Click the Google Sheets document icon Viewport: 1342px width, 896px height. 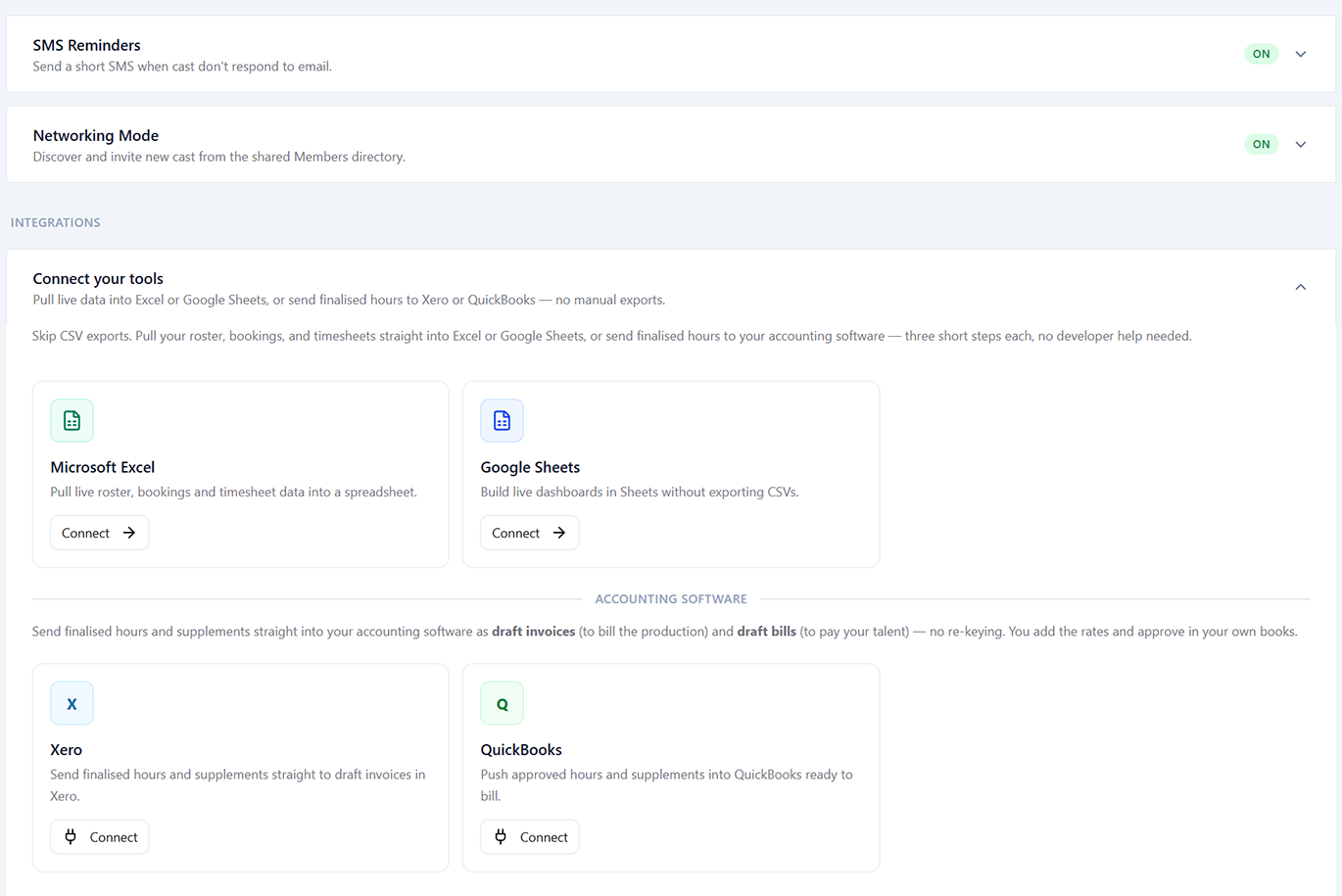tap(502, 420)
